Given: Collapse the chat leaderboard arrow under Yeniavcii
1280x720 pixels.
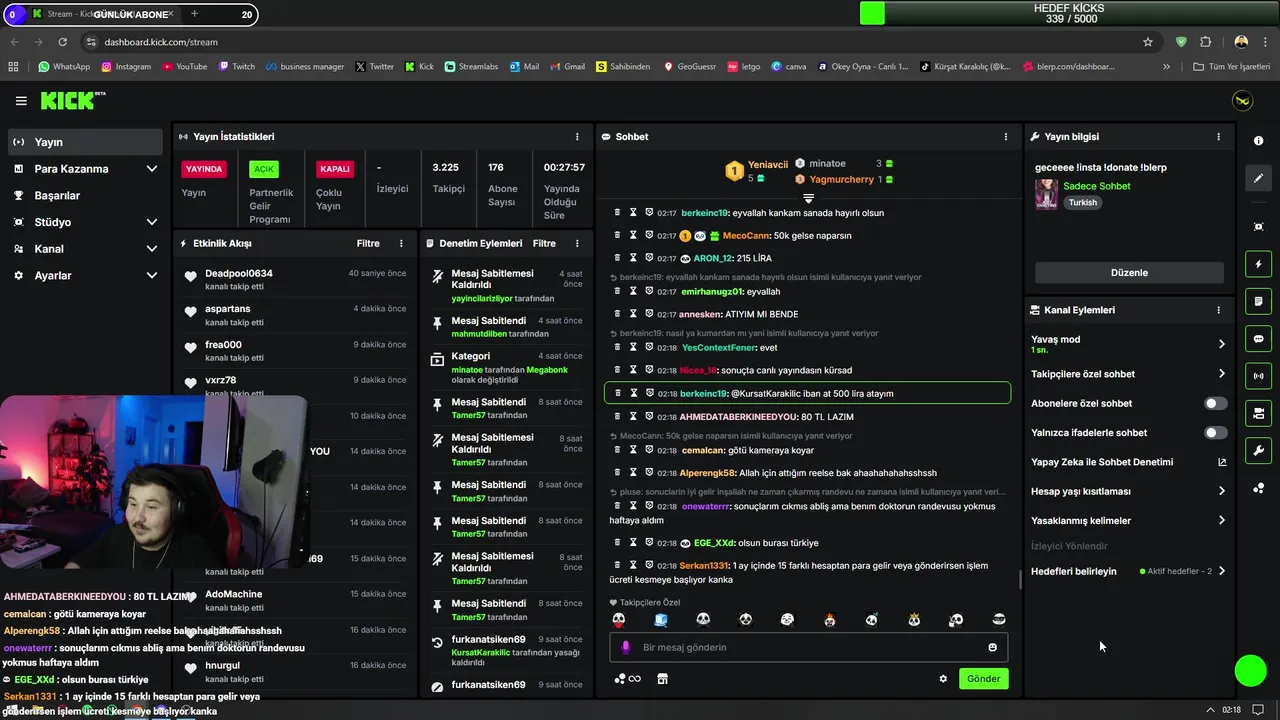Looking at the screenshot, I should [x=809, y=199].
